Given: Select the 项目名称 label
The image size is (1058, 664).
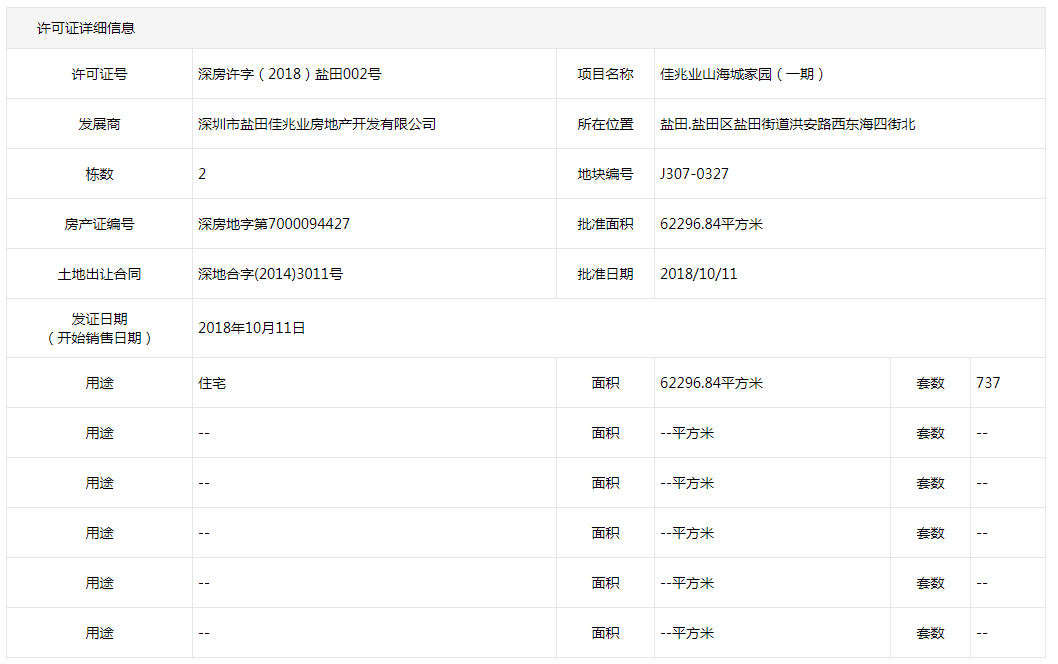Looking at the screenshot, I should [605, 74].
